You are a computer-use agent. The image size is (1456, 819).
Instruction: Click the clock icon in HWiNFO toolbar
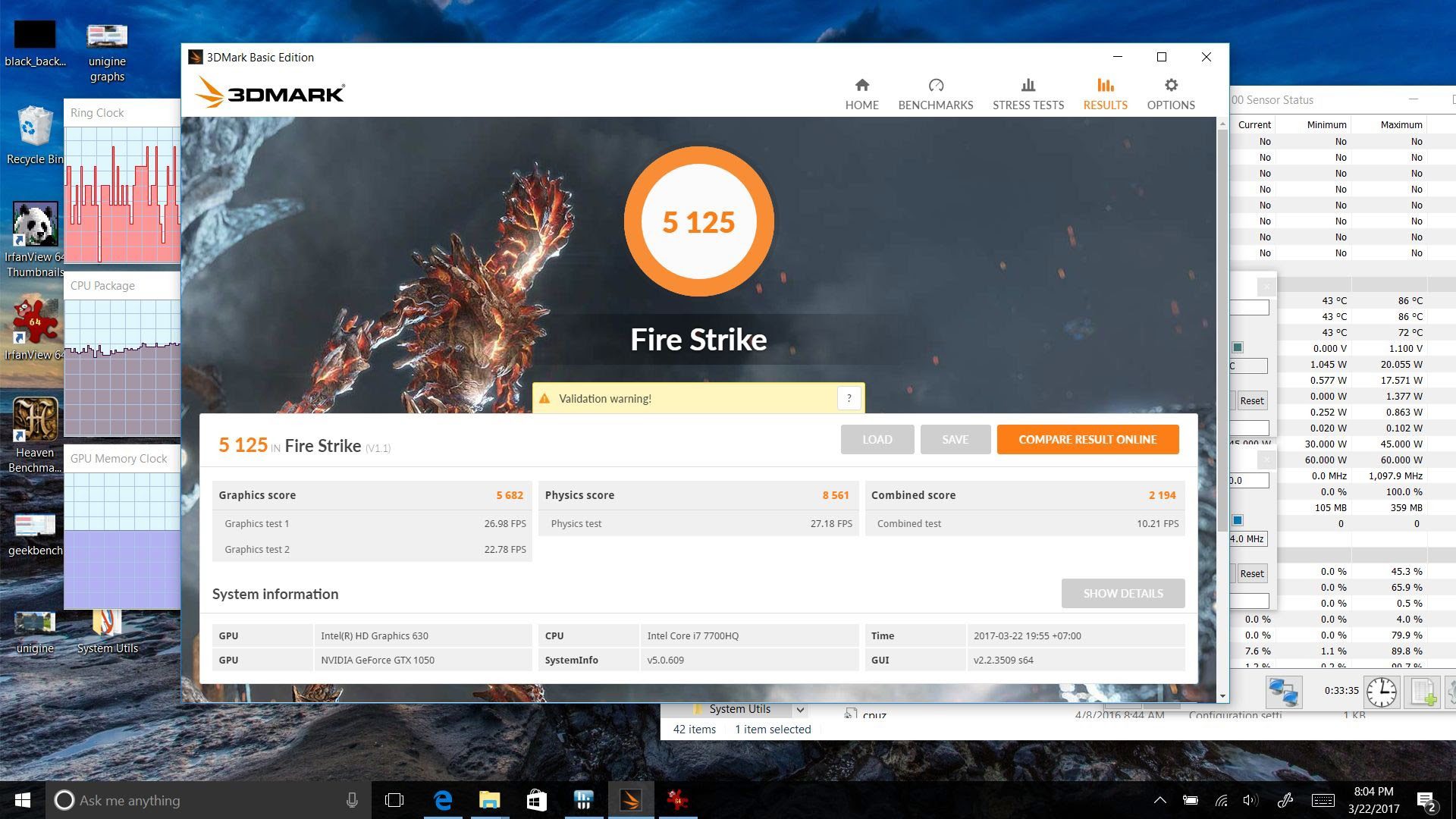[1382, 692]
